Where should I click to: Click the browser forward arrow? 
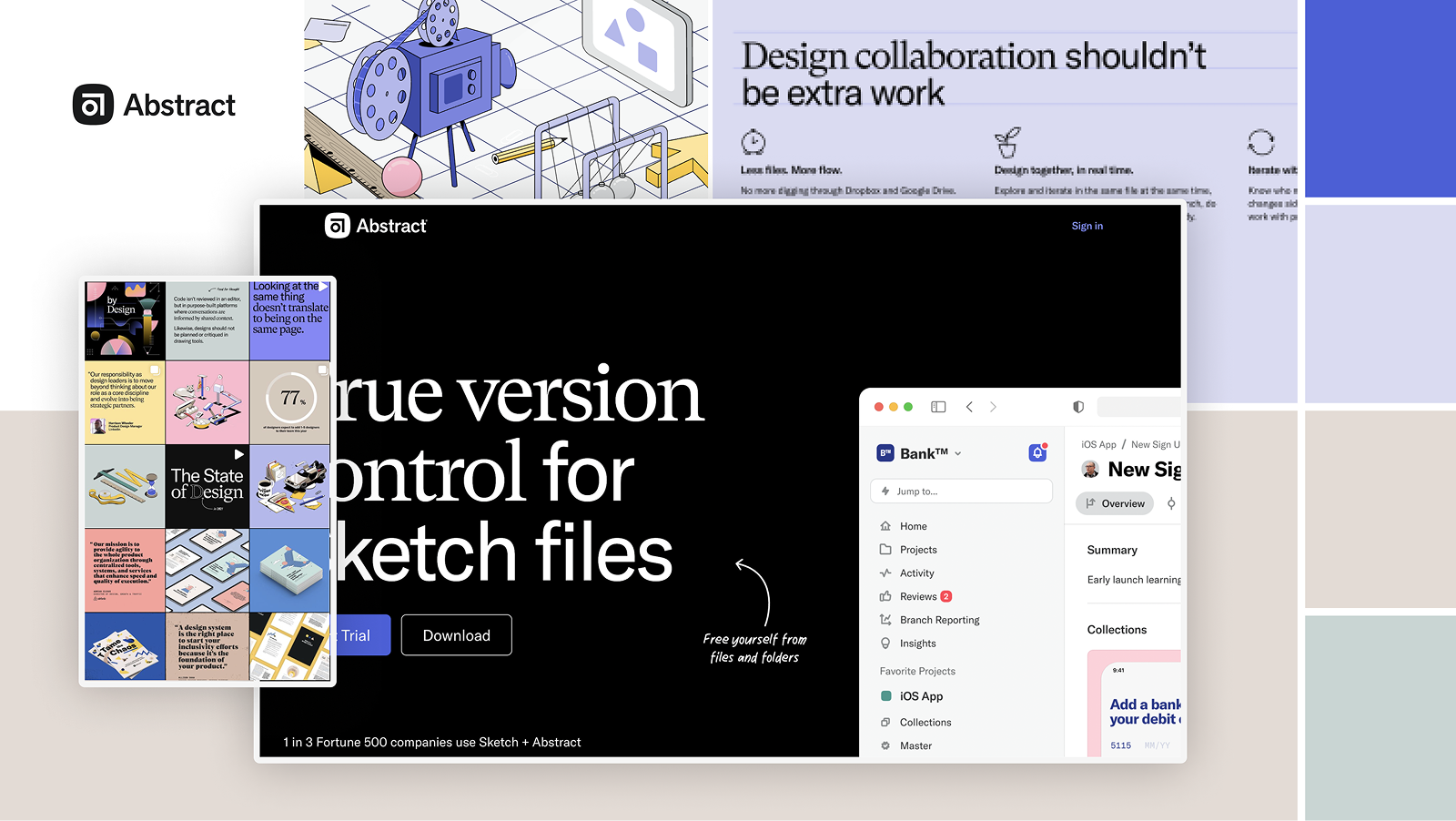pos(993,407)
